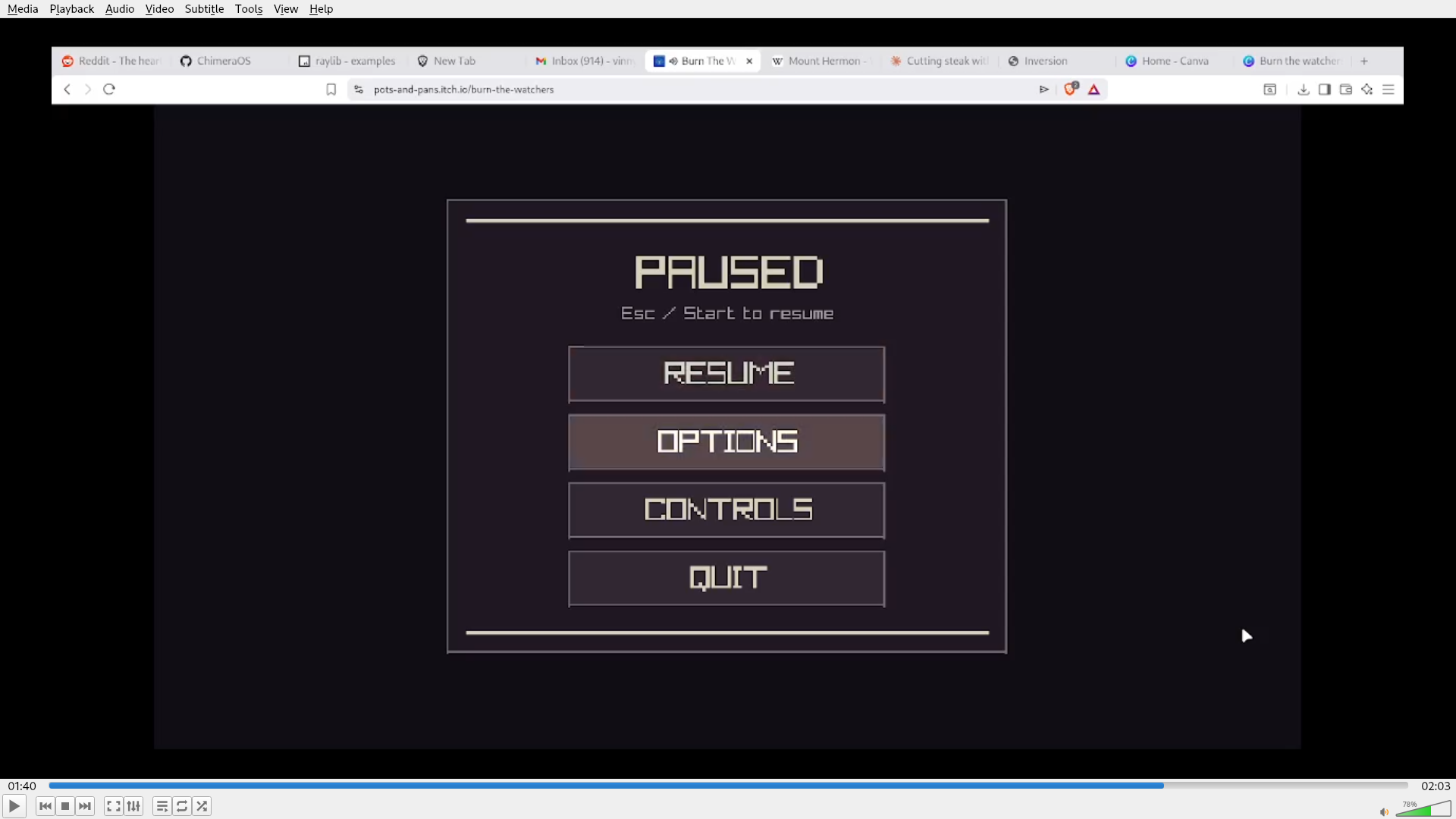Adjust the volume slider
This screenshot has height=819, width=1456.
1423,810
